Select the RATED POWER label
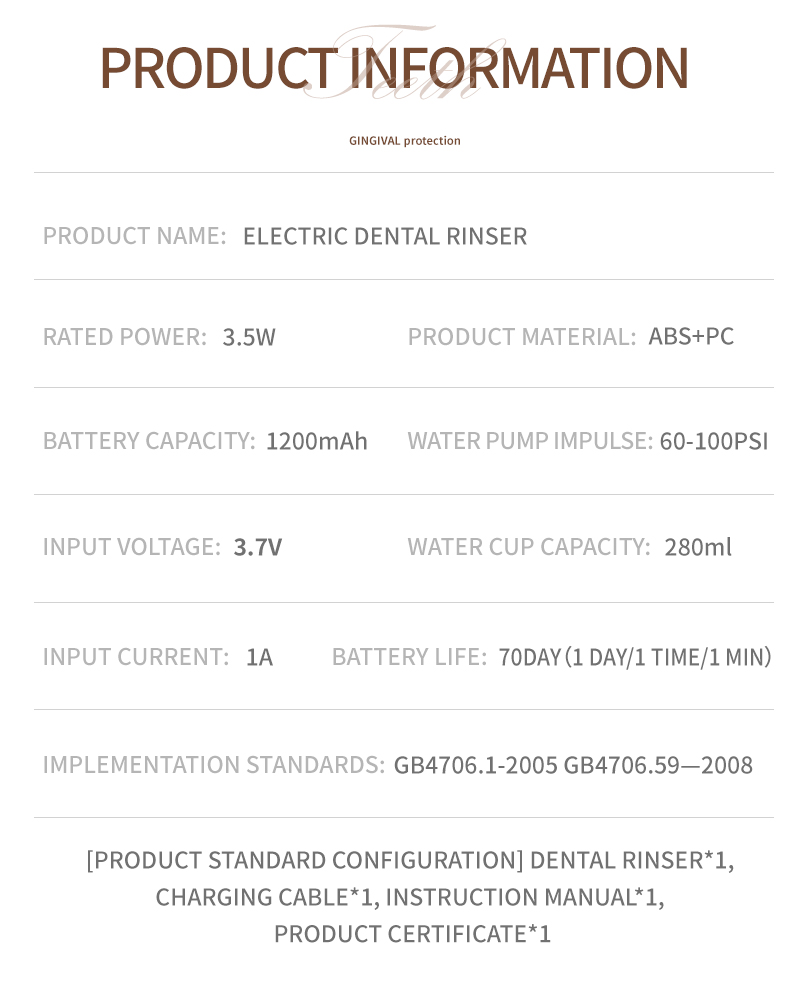This screenshot has width=790, height=983. coord(124,337)
